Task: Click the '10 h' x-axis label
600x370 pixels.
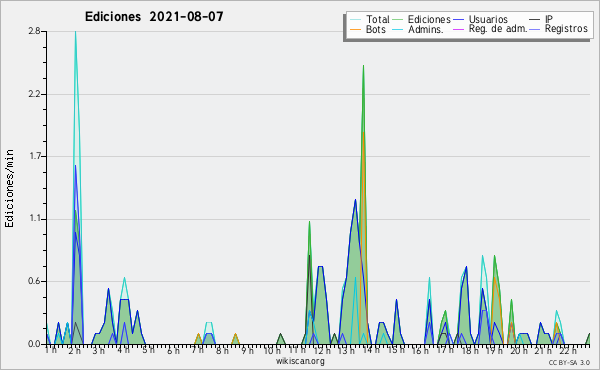Action: click(272, 350)
